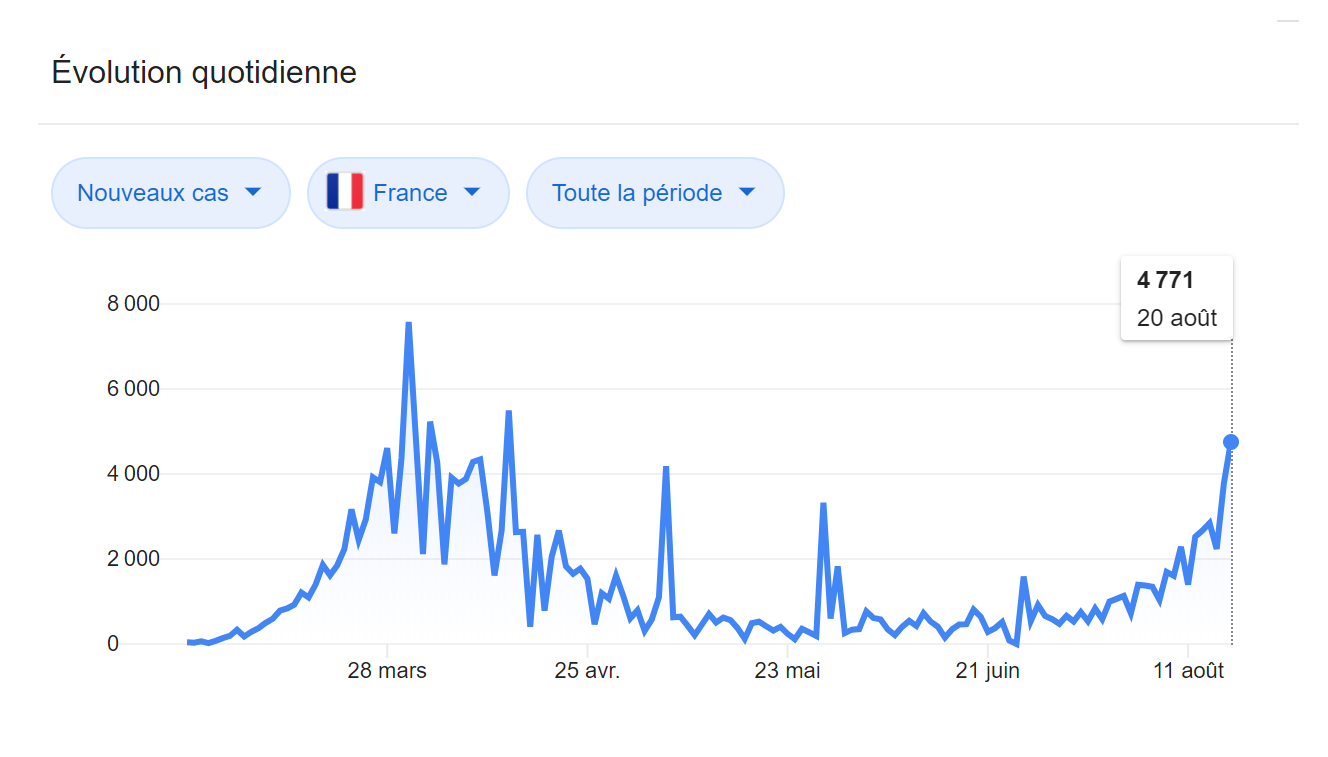Select the 11 août date label
1328x757 pixels.
pyautogui.click(x=1187, y=671)
